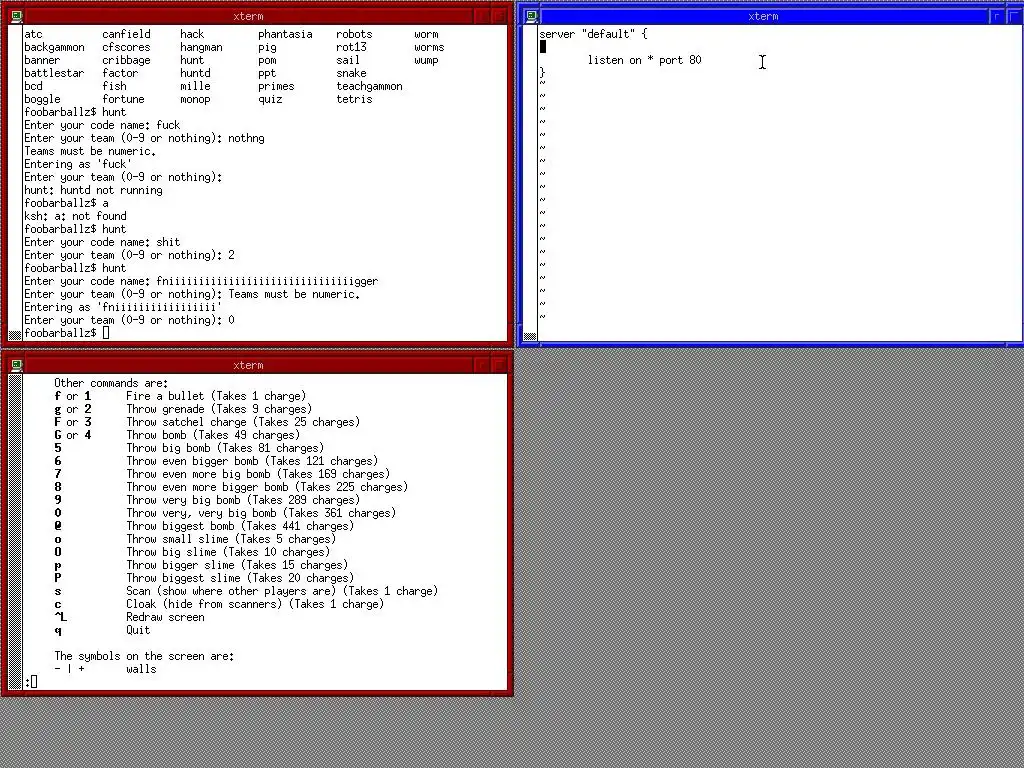Screen dimensions: 1024x768
Task: Click 'monop' in the games listing
Action: [195, 99]
